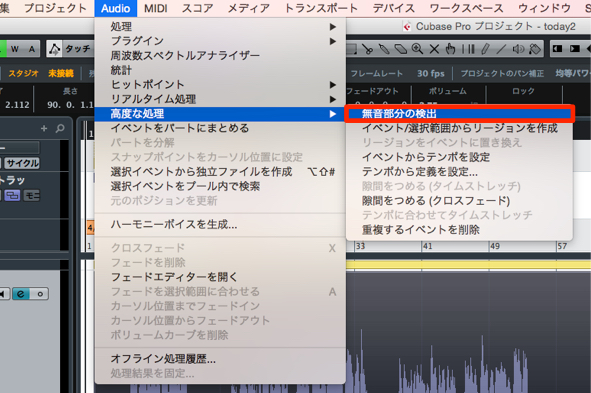Toggle the small circle button beside e
The width and height of the screenshot is (591, 393).
[x=40, y=294]
